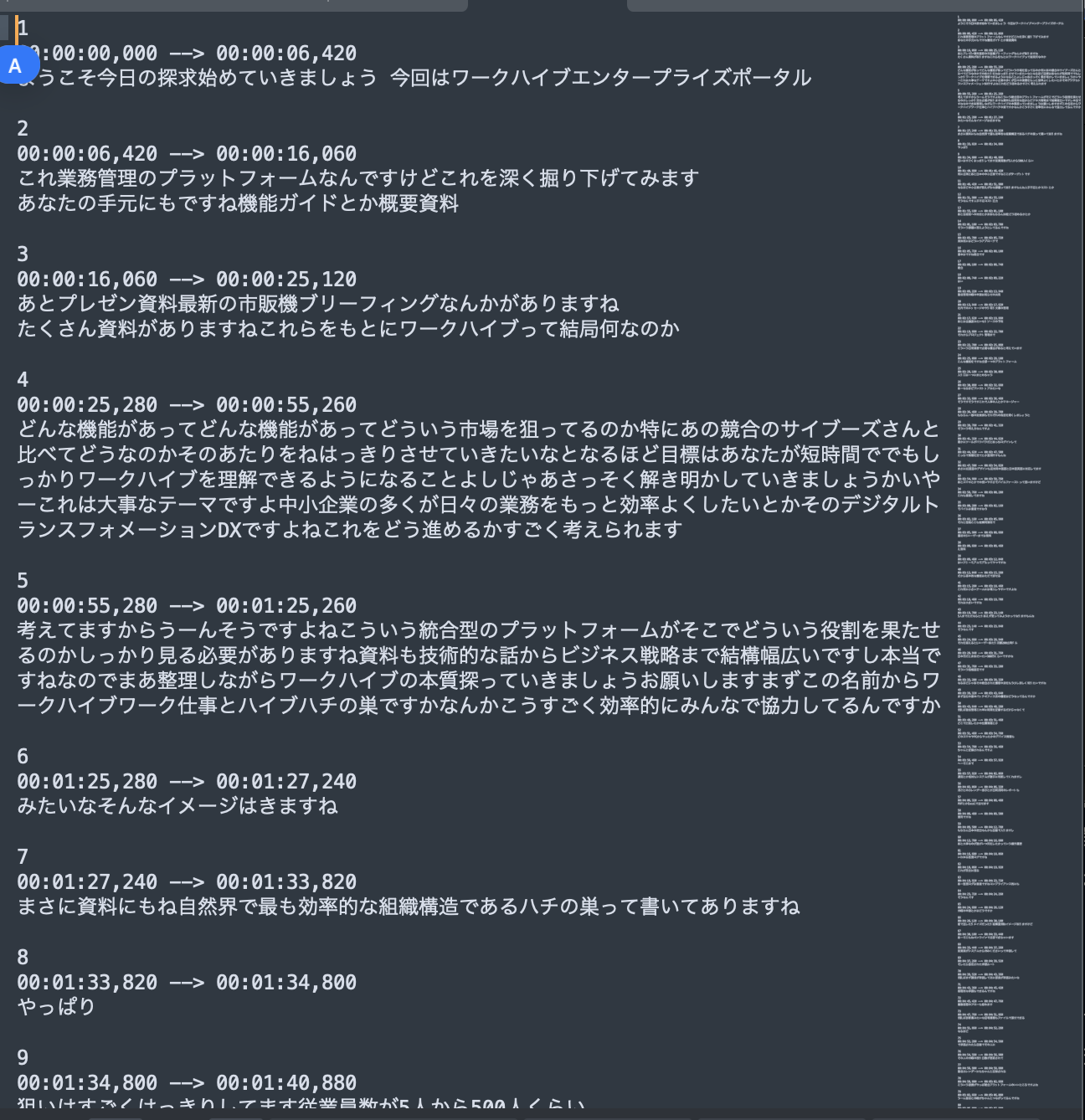Click the subtitle text "やっぱり"
The width and height of the screenshot is (1085, 1120).
point(57,1007)
